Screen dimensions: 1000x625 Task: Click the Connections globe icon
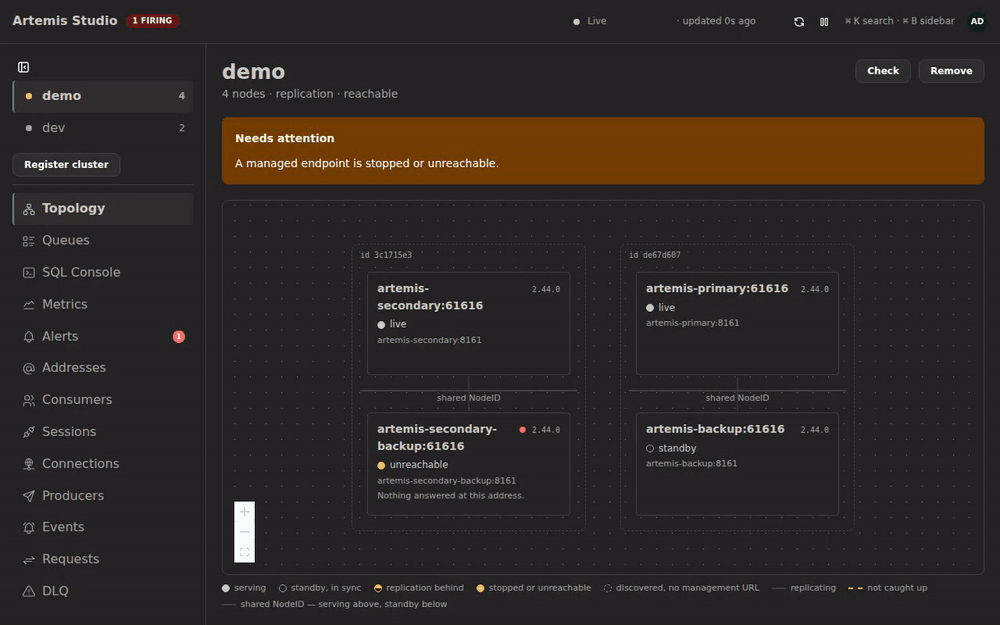29,464
